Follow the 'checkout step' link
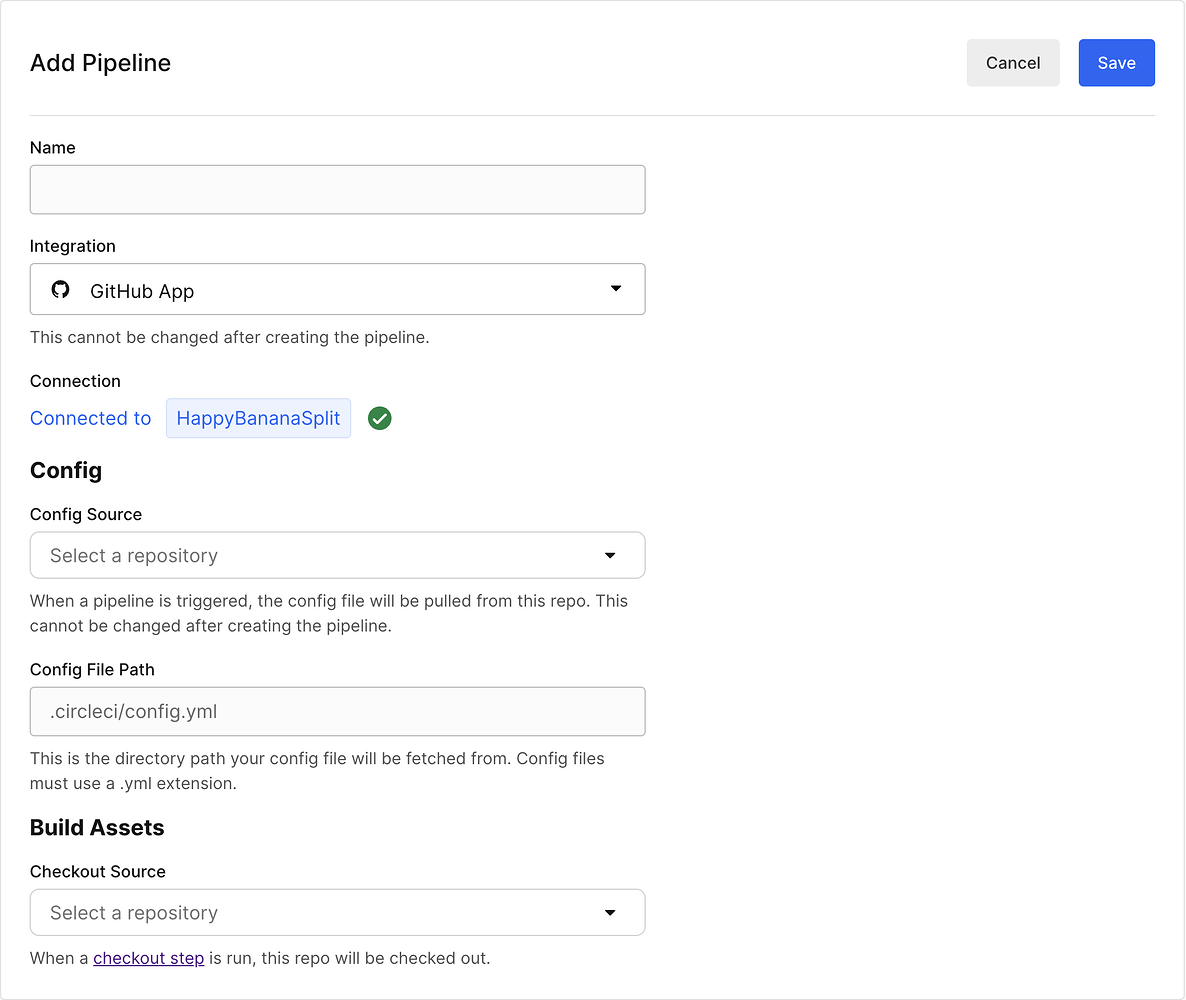The image size is (1186, 1000). coord(148,958)
